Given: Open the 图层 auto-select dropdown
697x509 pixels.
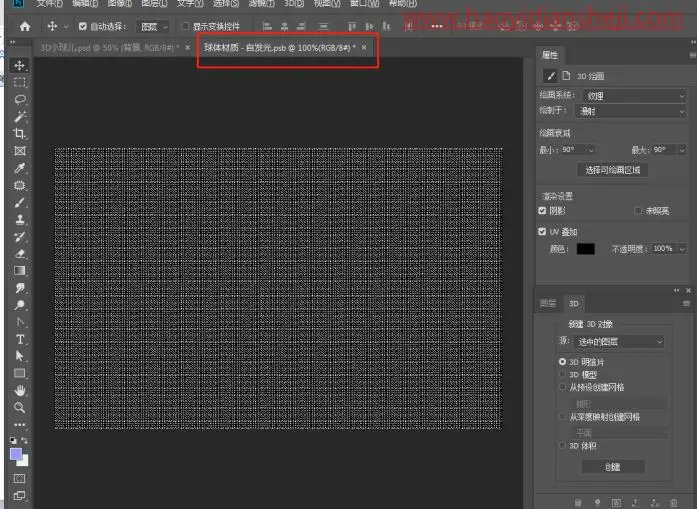Looking at the screenshot, I should click(153, 27).
